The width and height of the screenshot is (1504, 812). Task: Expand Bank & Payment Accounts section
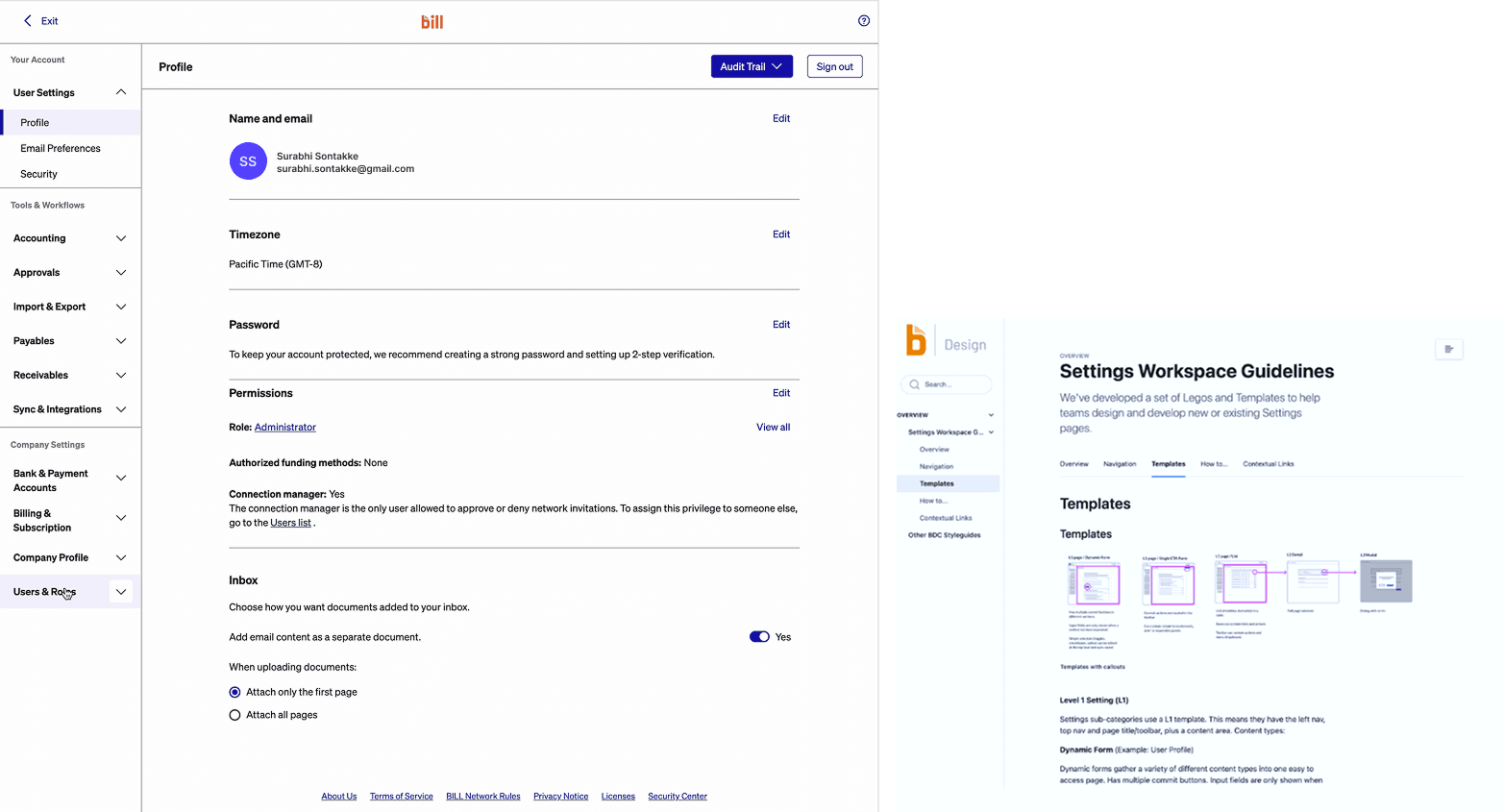[x=121, y=479]
